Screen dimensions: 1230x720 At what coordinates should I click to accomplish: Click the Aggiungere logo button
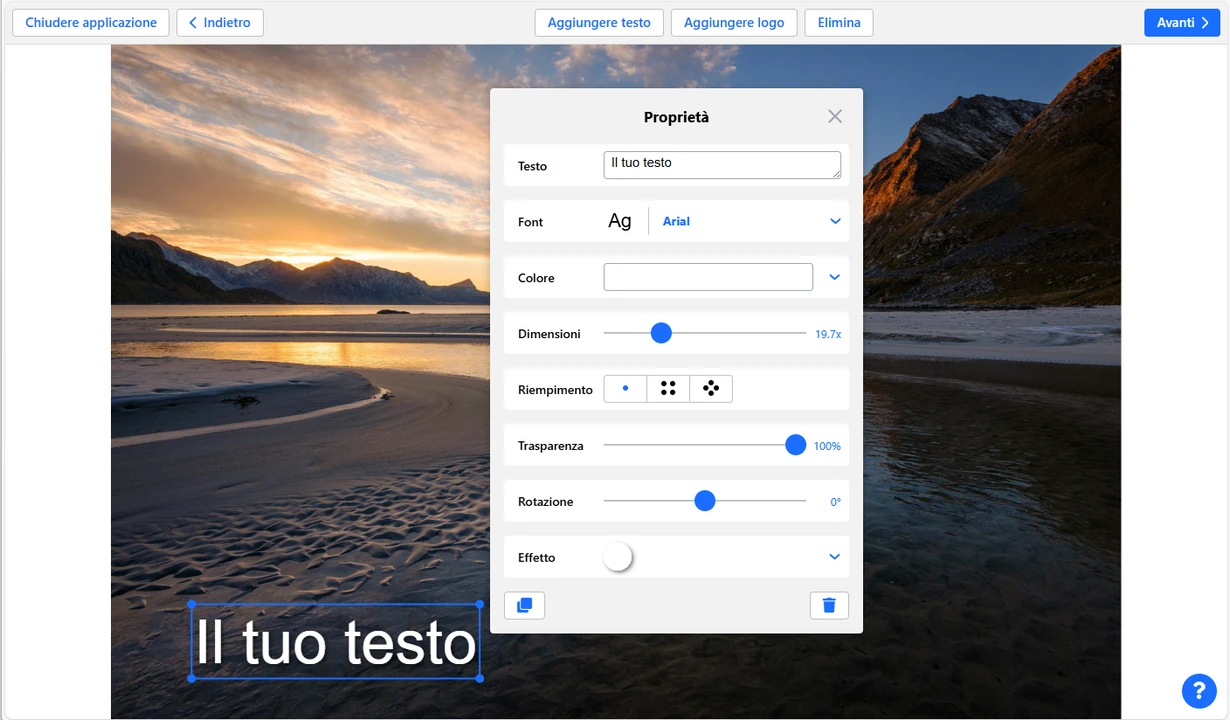[x=734, y=23]
